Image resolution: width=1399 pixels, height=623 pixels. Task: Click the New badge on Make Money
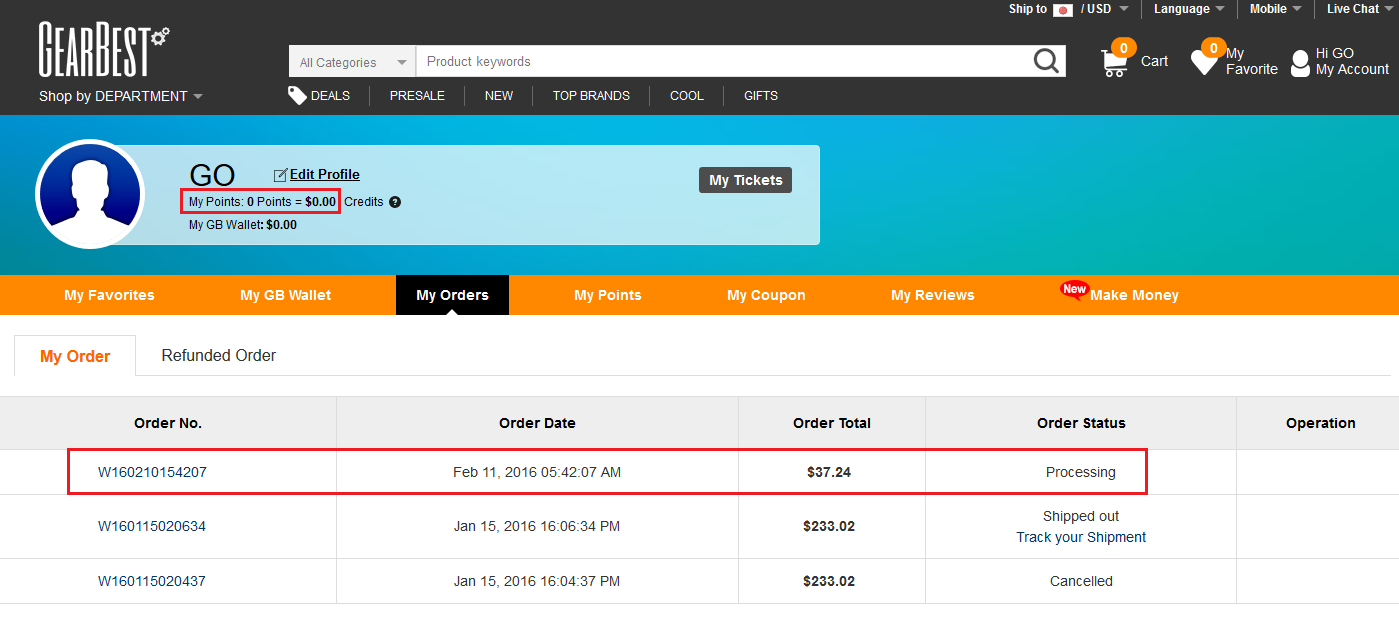(1074, 290)
